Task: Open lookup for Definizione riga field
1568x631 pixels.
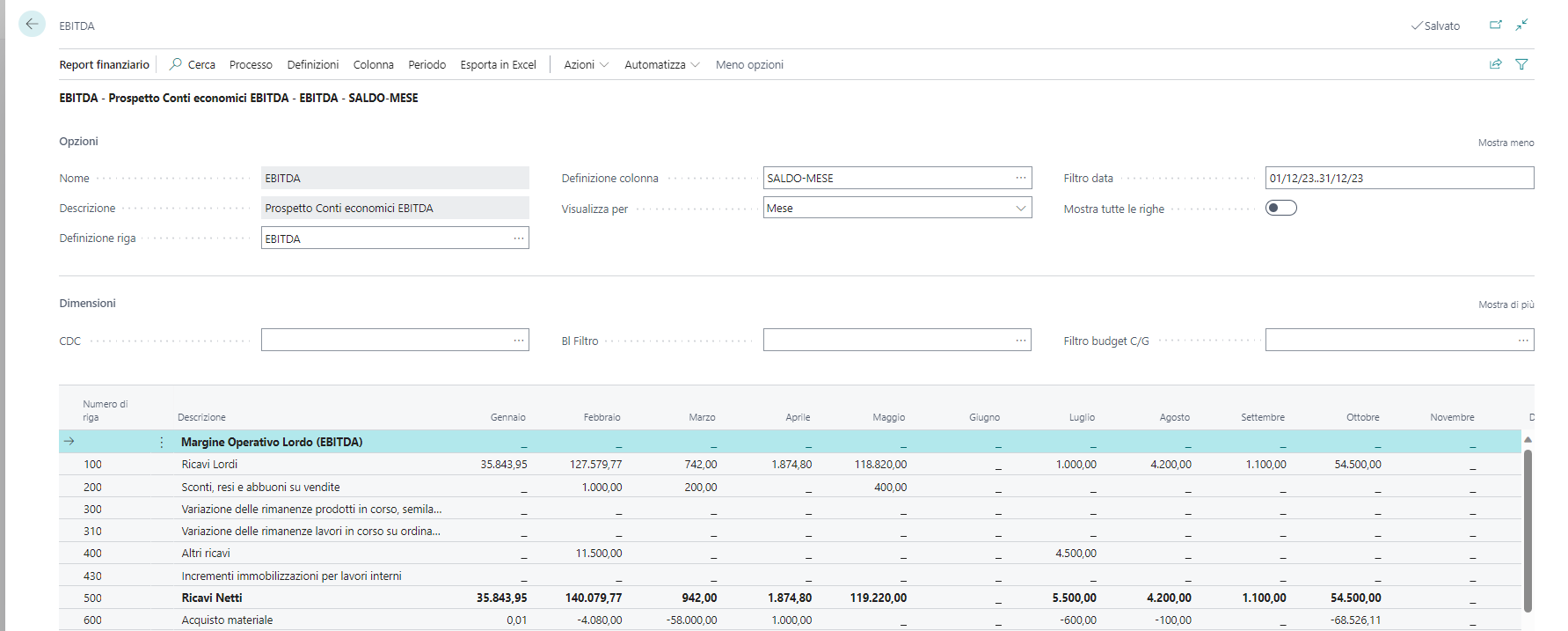Action: pyautogui.click(x=519, y=238)
